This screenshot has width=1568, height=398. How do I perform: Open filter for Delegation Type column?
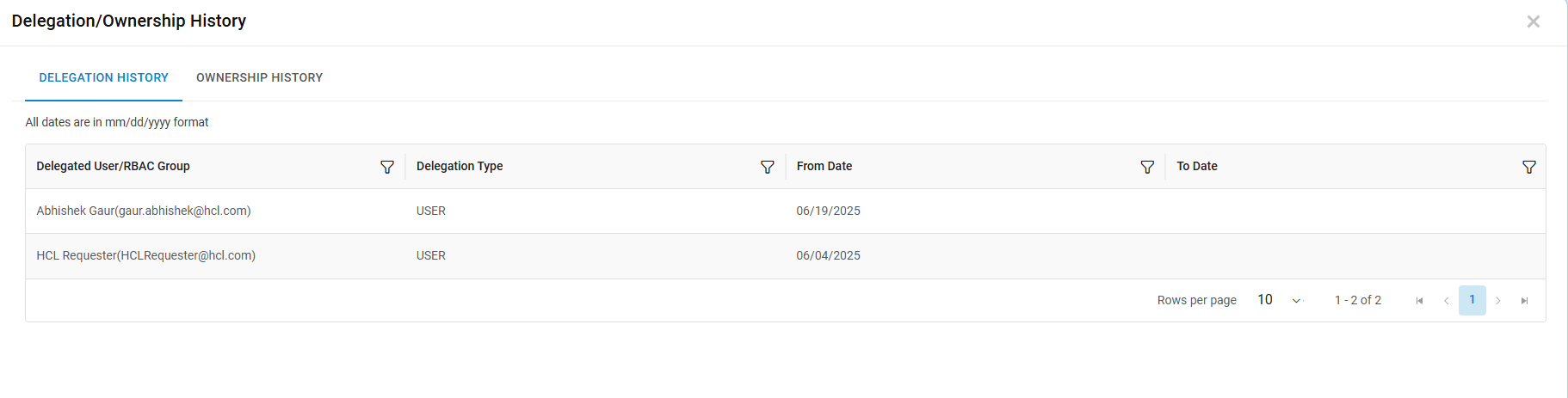point(767,167)
